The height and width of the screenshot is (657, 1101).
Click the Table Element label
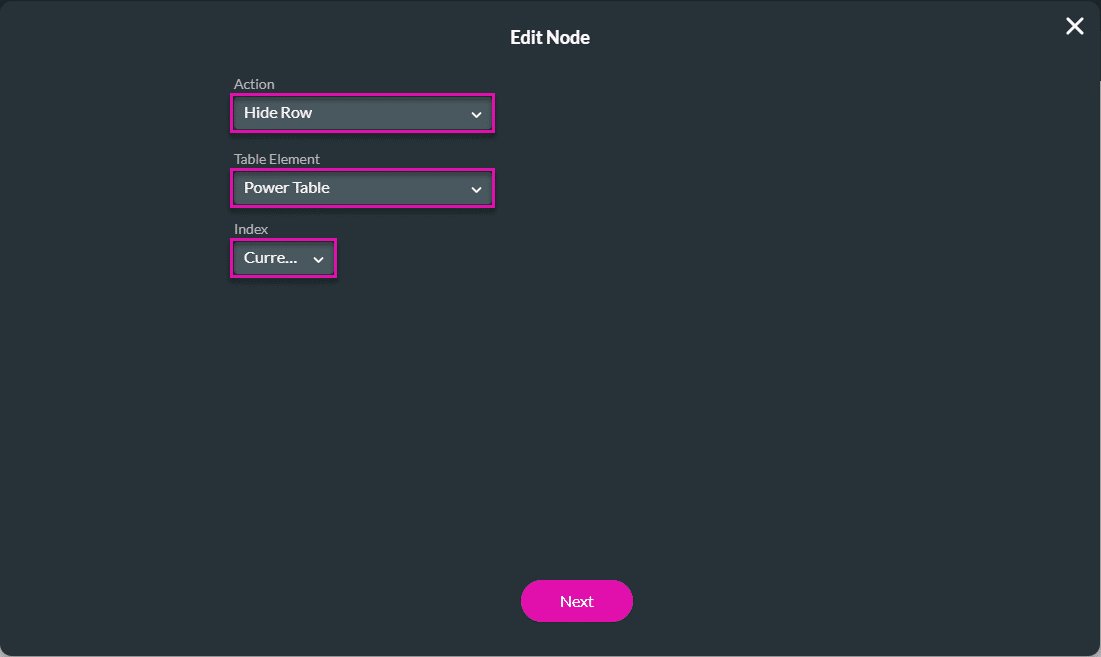click(277, 159)
